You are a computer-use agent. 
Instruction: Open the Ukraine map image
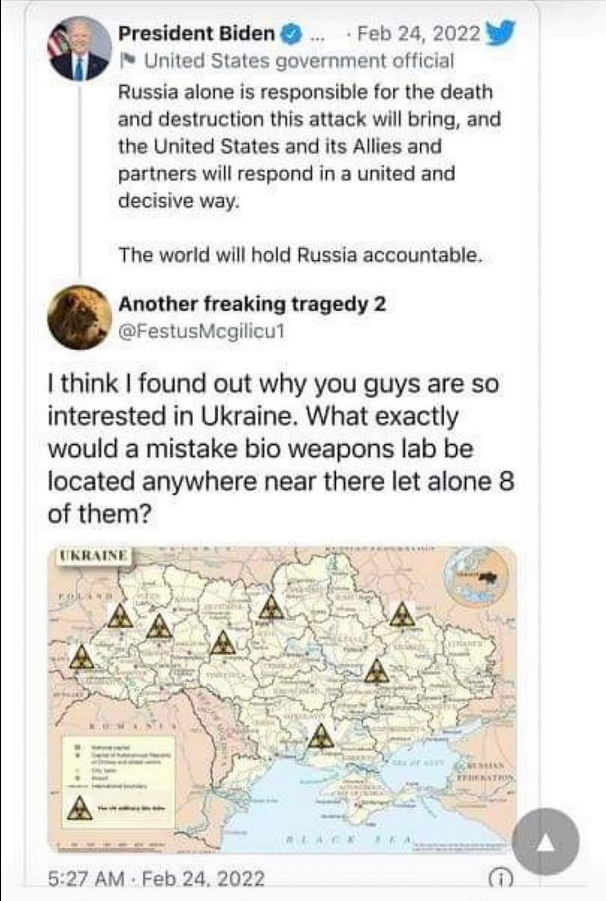pos(283,700)
